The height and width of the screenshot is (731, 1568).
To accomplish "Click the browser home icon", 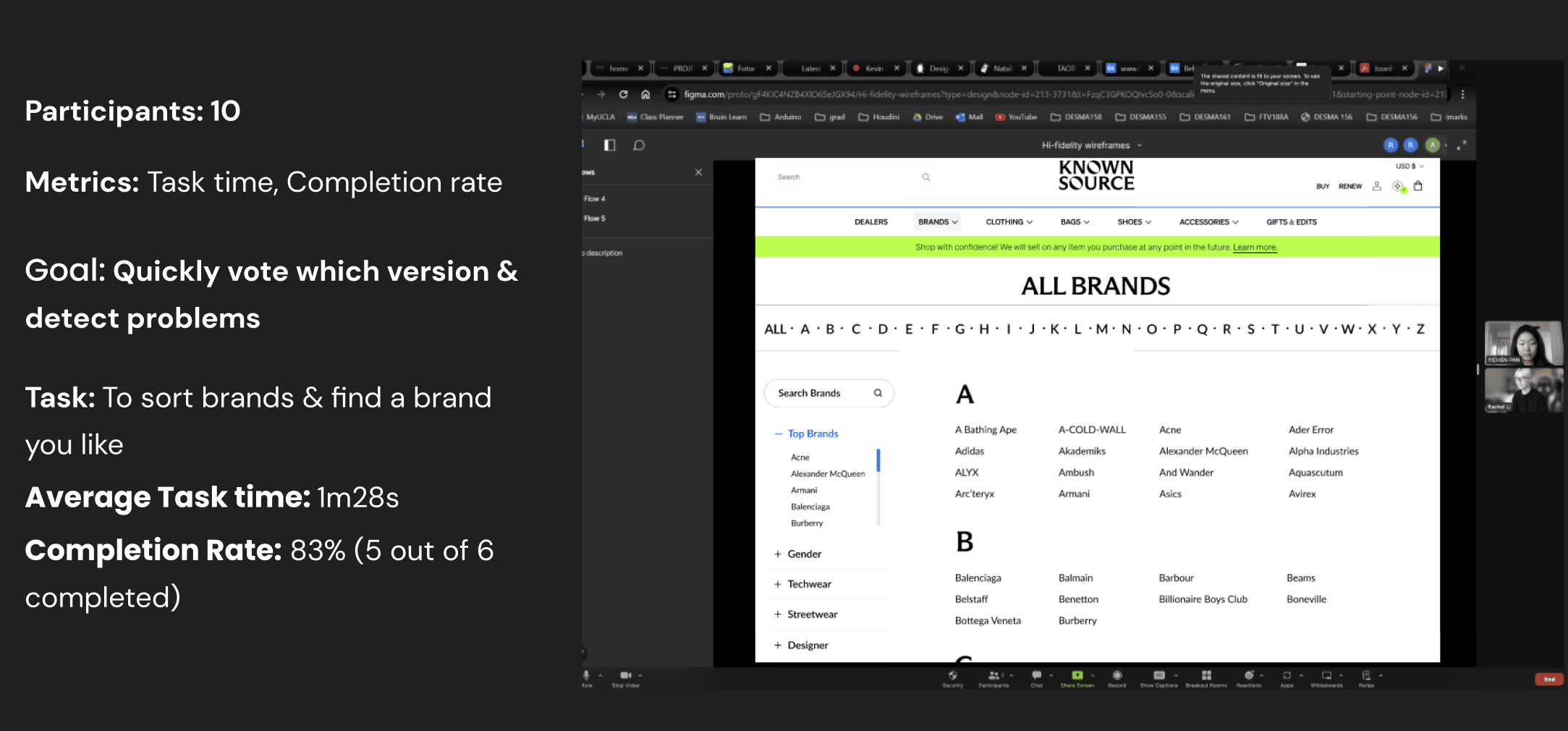I will click(x=645, y=94).
